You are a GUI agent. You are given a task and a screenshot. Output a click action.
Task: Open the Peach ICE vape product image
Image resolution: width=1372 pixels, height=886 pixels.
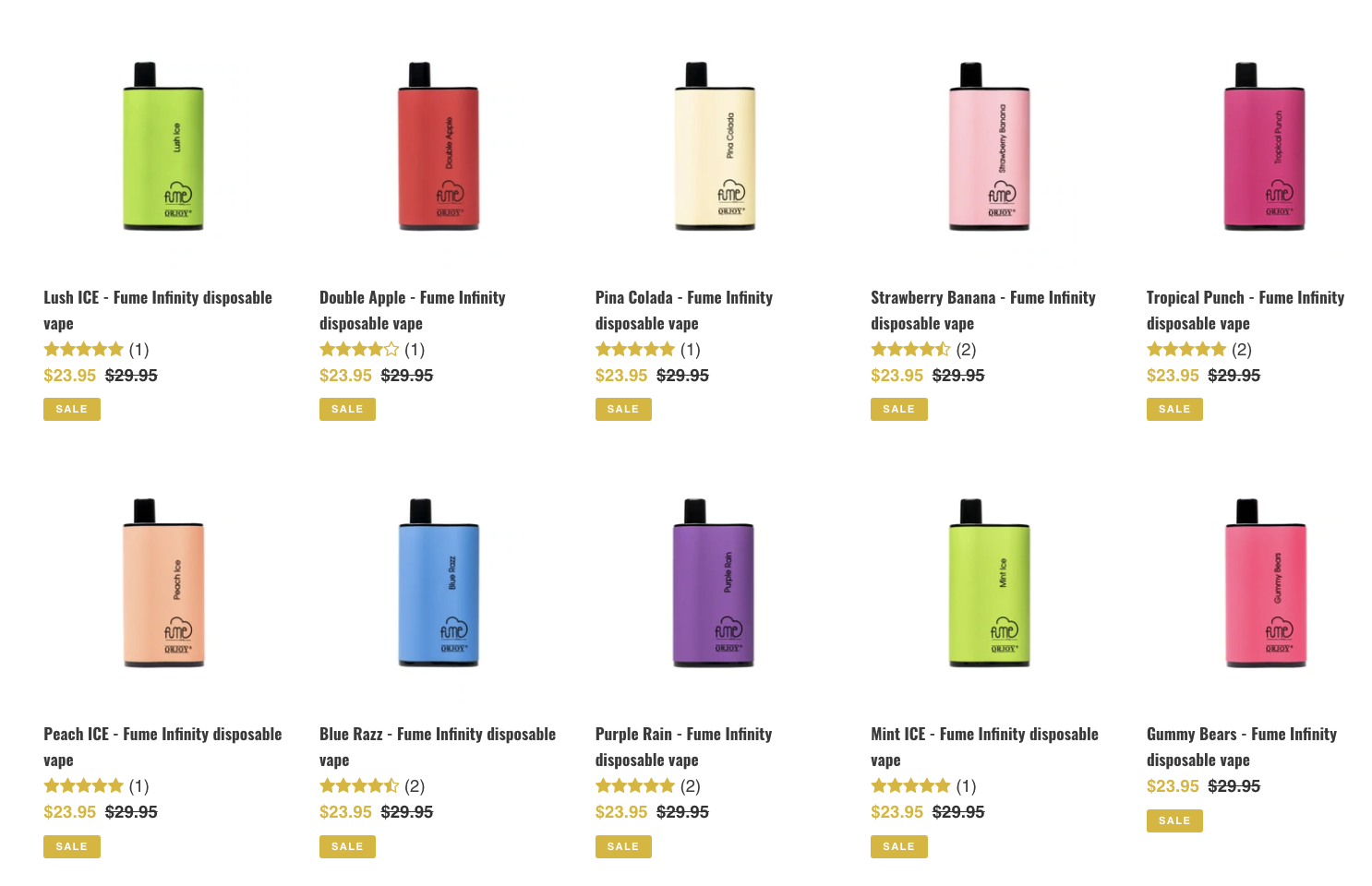pos(163,582)
